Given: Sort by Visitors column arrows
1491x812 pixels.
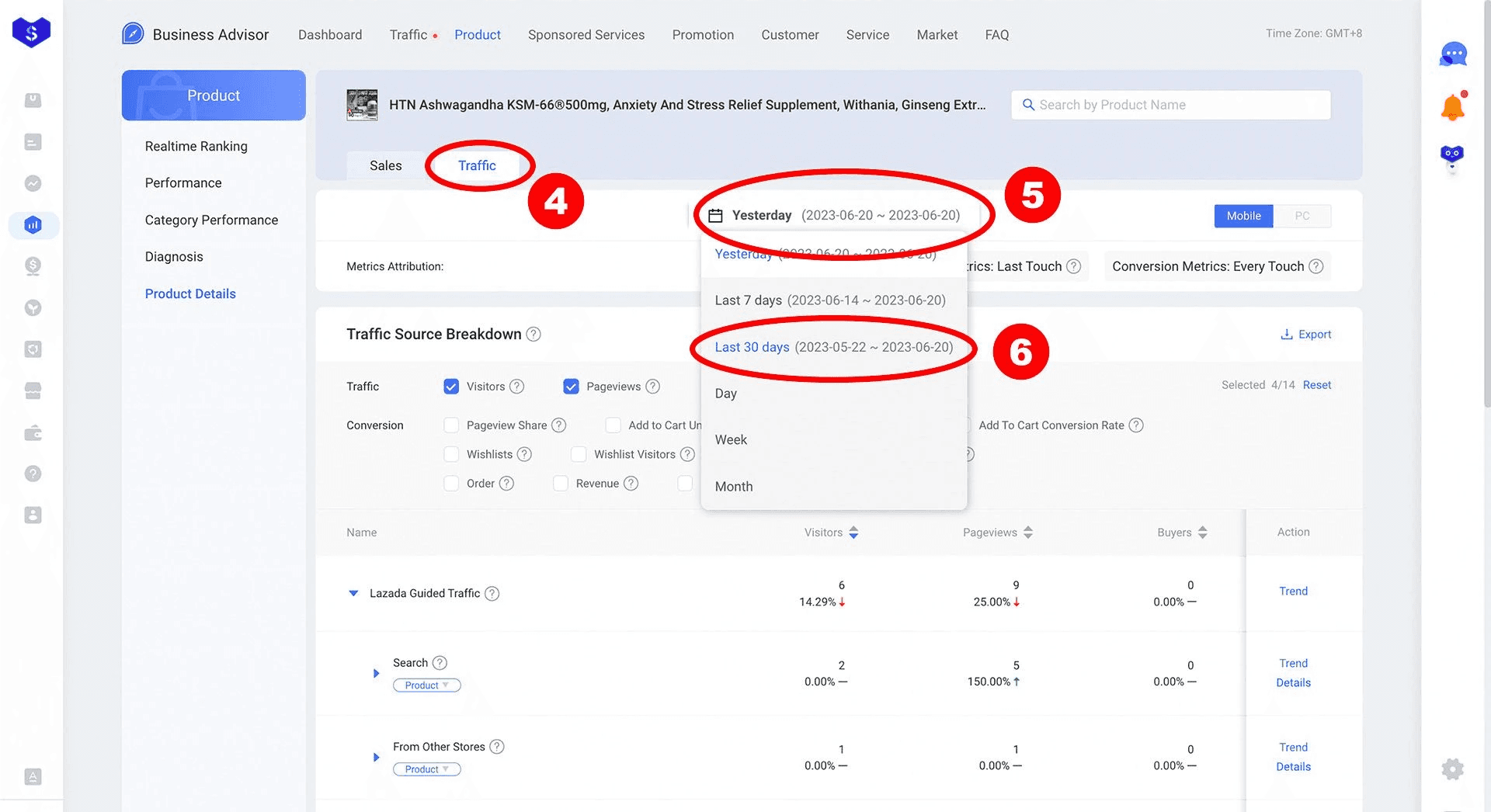Looking at the screenshot, I should tap(853, 533).
